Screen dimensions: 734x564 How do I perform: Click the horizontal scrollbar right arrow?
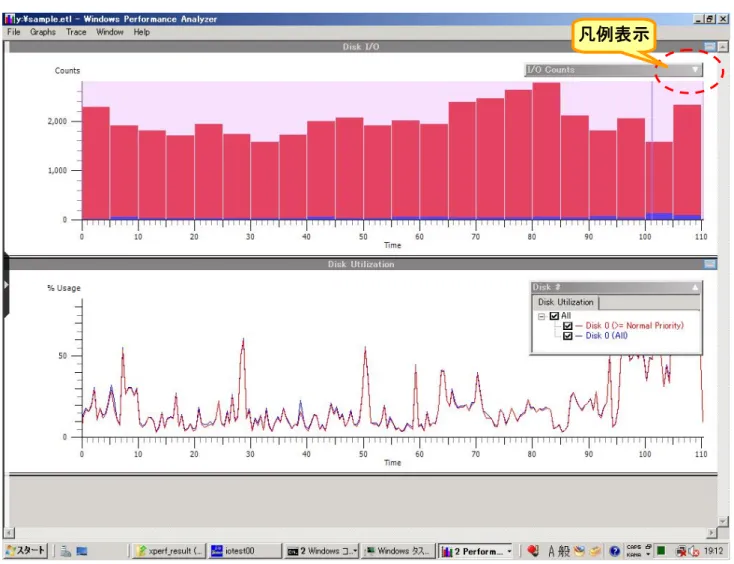[x=712, y=533]
